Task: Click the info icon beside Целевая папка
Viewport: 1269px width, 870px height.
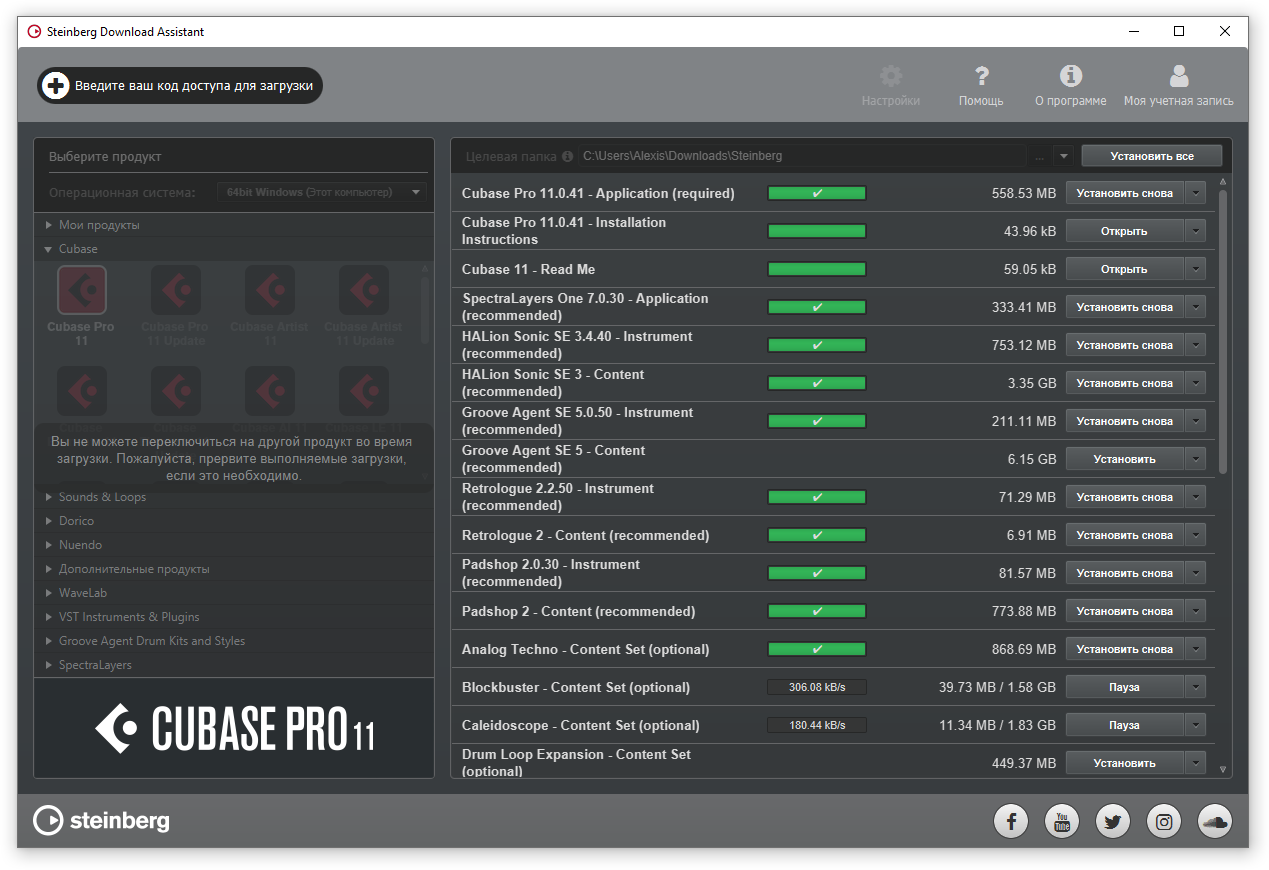Action: click(567, 157)
